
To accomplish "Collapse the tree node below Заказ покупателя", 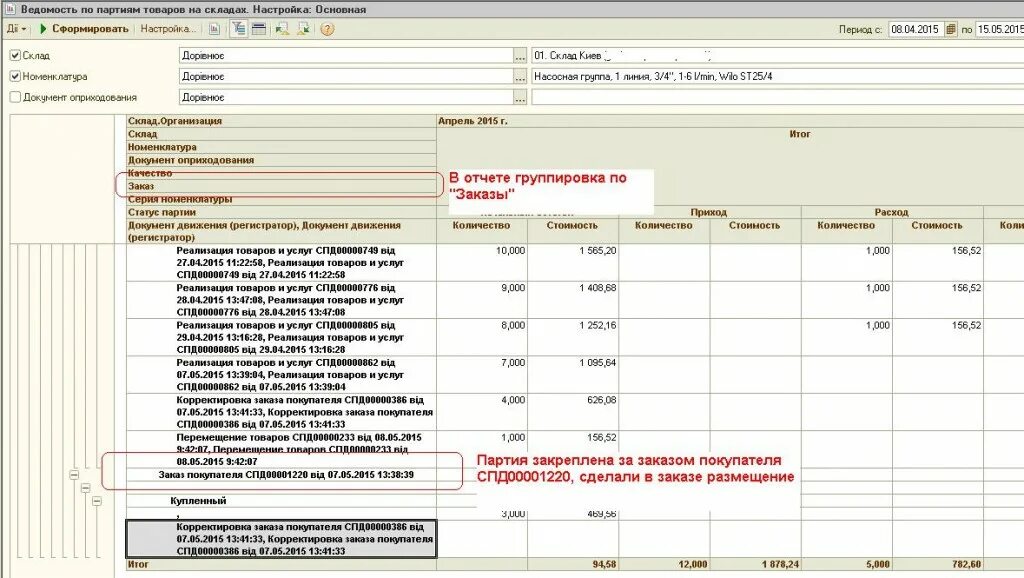I will click(x=86, y=488).
